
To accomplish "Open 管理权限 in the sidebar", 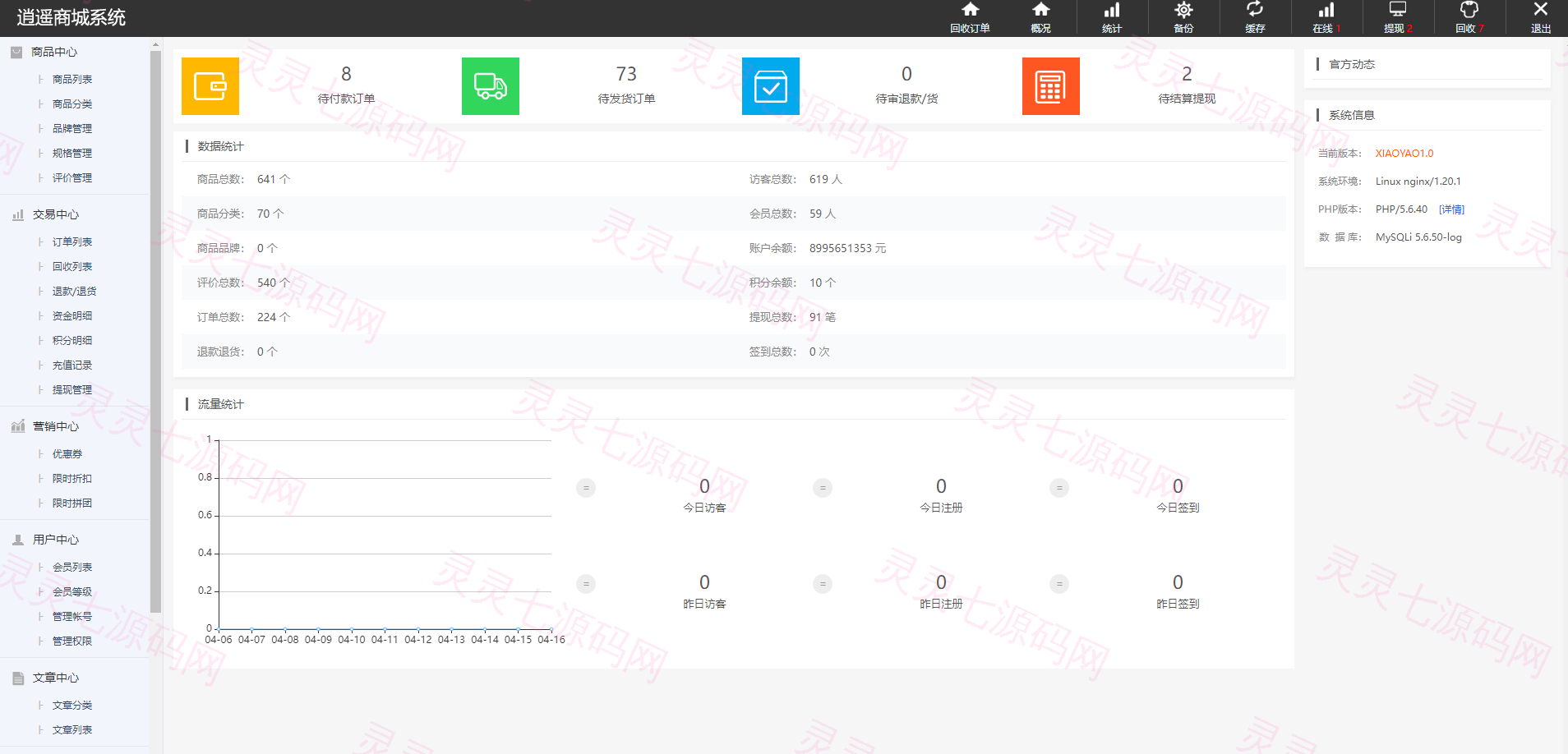I will click(72, 641).
